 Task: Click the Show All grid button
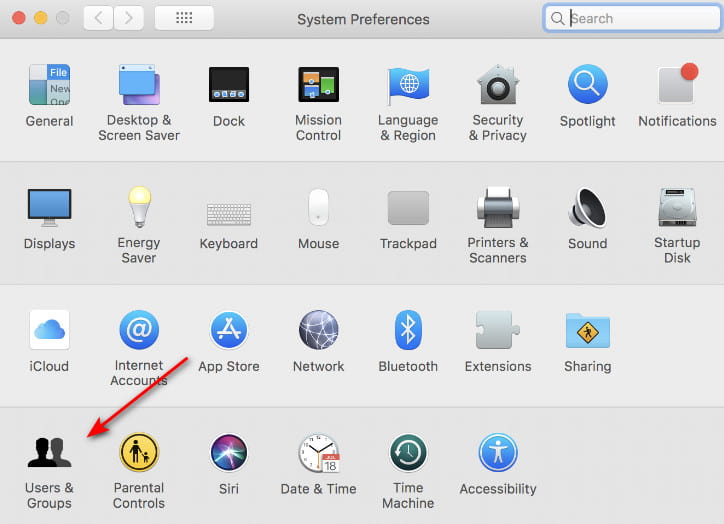pos(184,18)
